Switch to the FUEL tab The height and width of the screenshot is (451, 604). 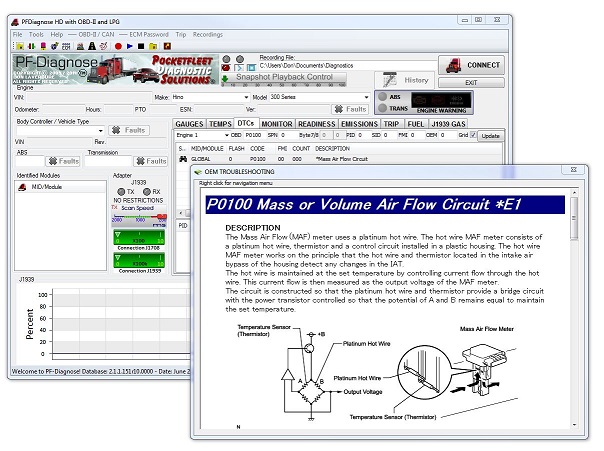pyautogui.click(x=416, y=124)
